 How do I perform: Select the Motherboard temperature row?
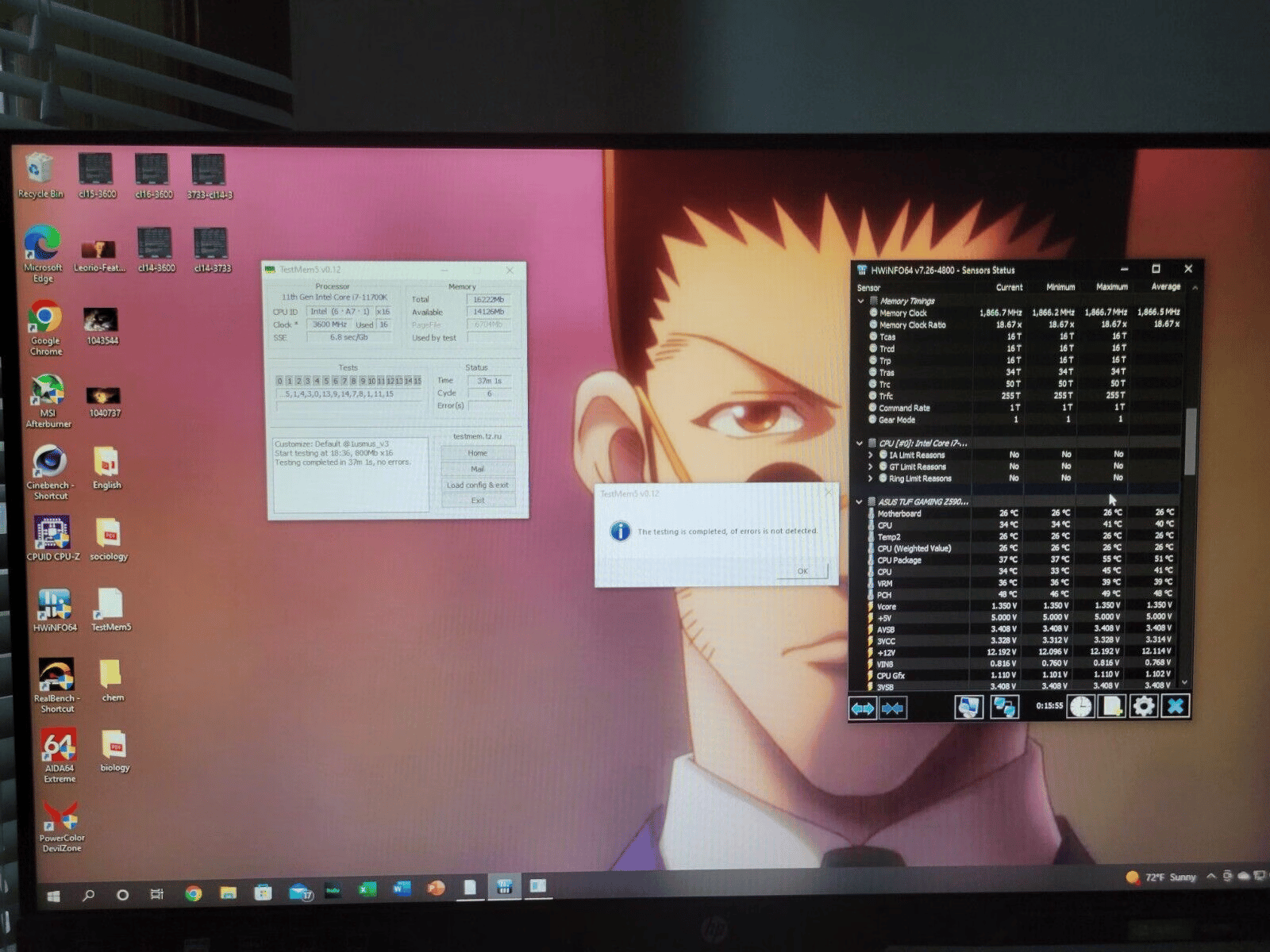(1022, 513)
